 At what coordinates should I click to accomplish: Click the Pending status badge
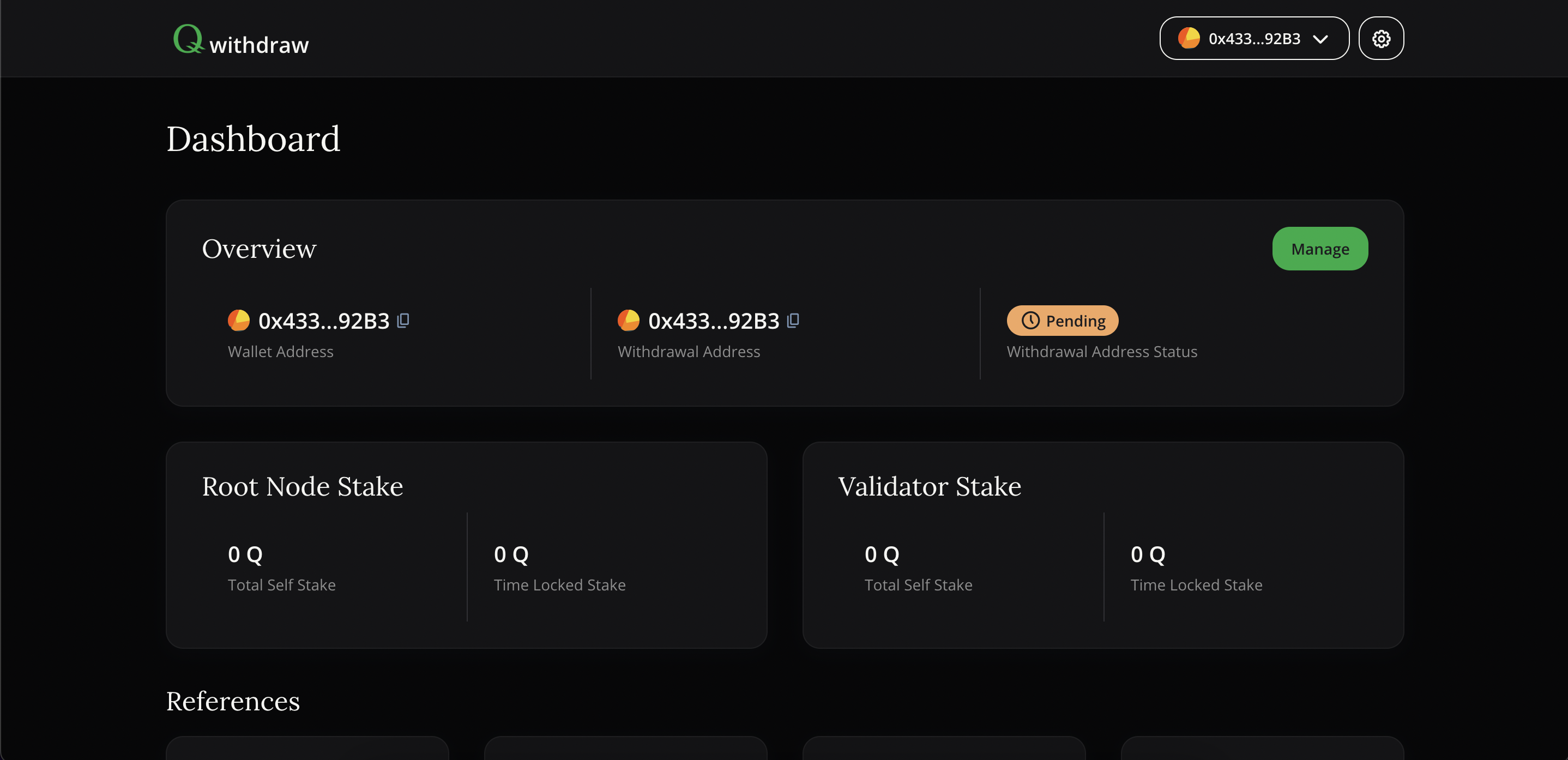click(x=1062, y=321)
